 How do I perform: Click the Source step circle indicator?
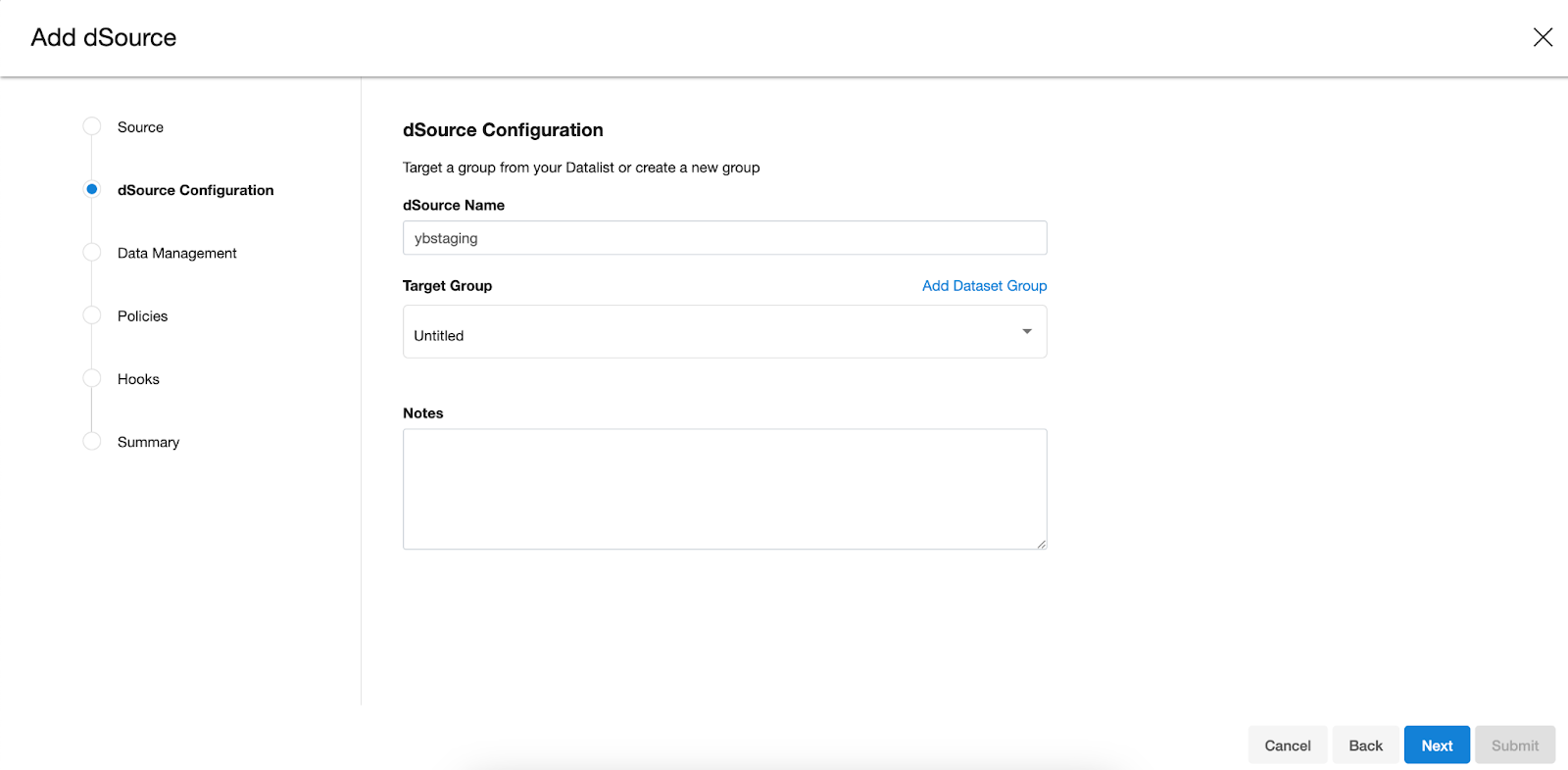pyautogui.click(x=92, y=126)
